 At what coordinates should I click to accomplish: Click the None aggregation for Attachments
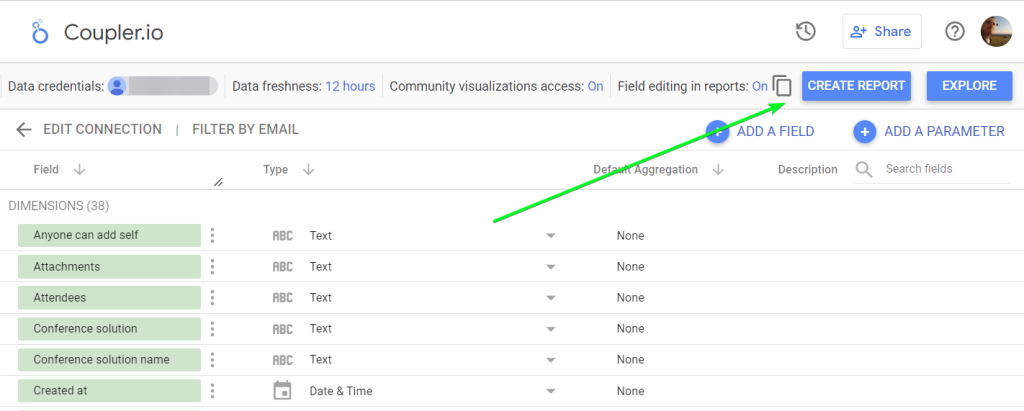pyautogui.click(x=630, y=267)
